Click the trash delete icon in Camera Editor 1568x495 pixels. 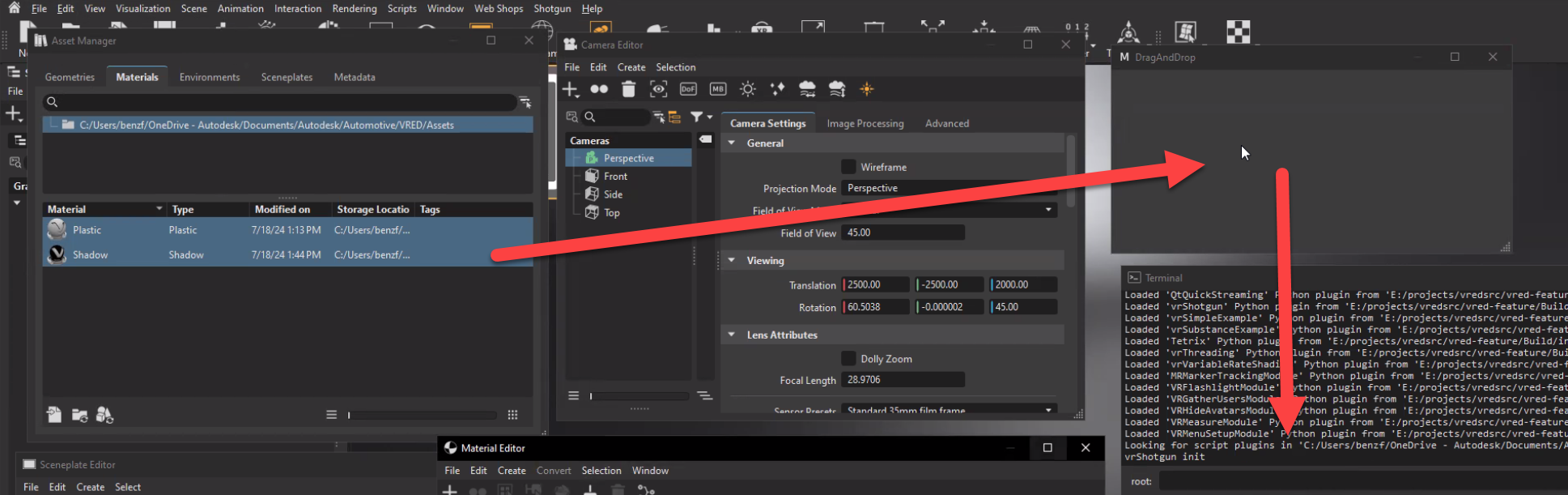tap(628, 89)
